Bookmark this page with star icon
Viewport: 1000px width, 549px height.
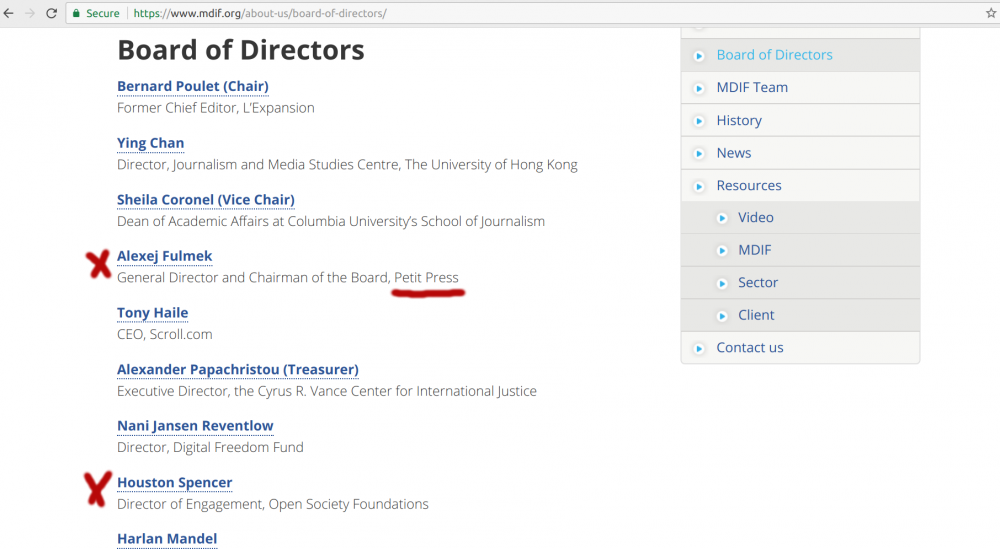pyautogui.click(x=990, y=13)
